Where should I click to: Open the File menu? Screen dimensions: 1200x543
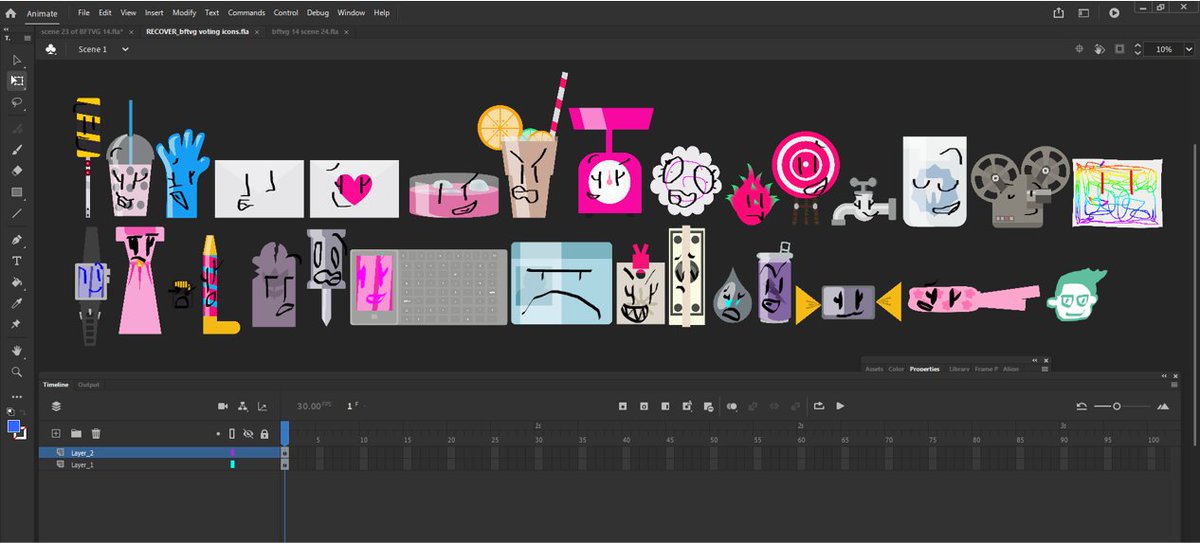pos(84,13)
